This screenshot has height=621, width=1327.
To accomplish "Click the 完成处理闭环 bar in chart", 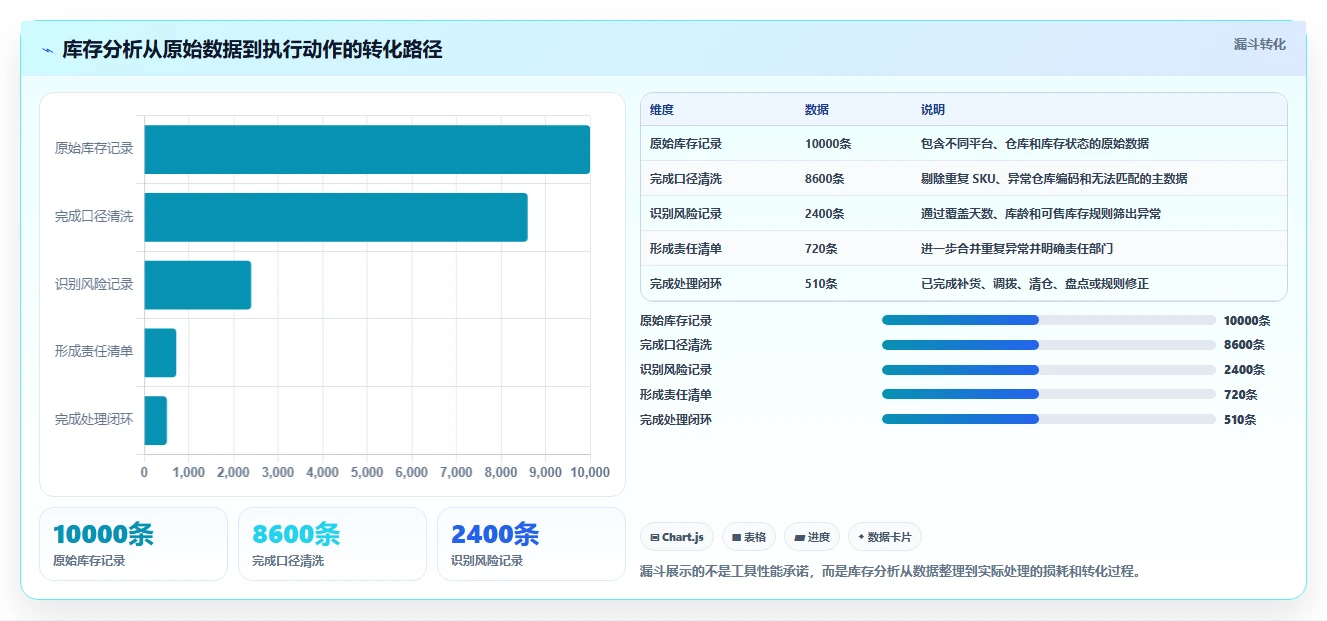I will pyautogui.click(x=155, y=420).
